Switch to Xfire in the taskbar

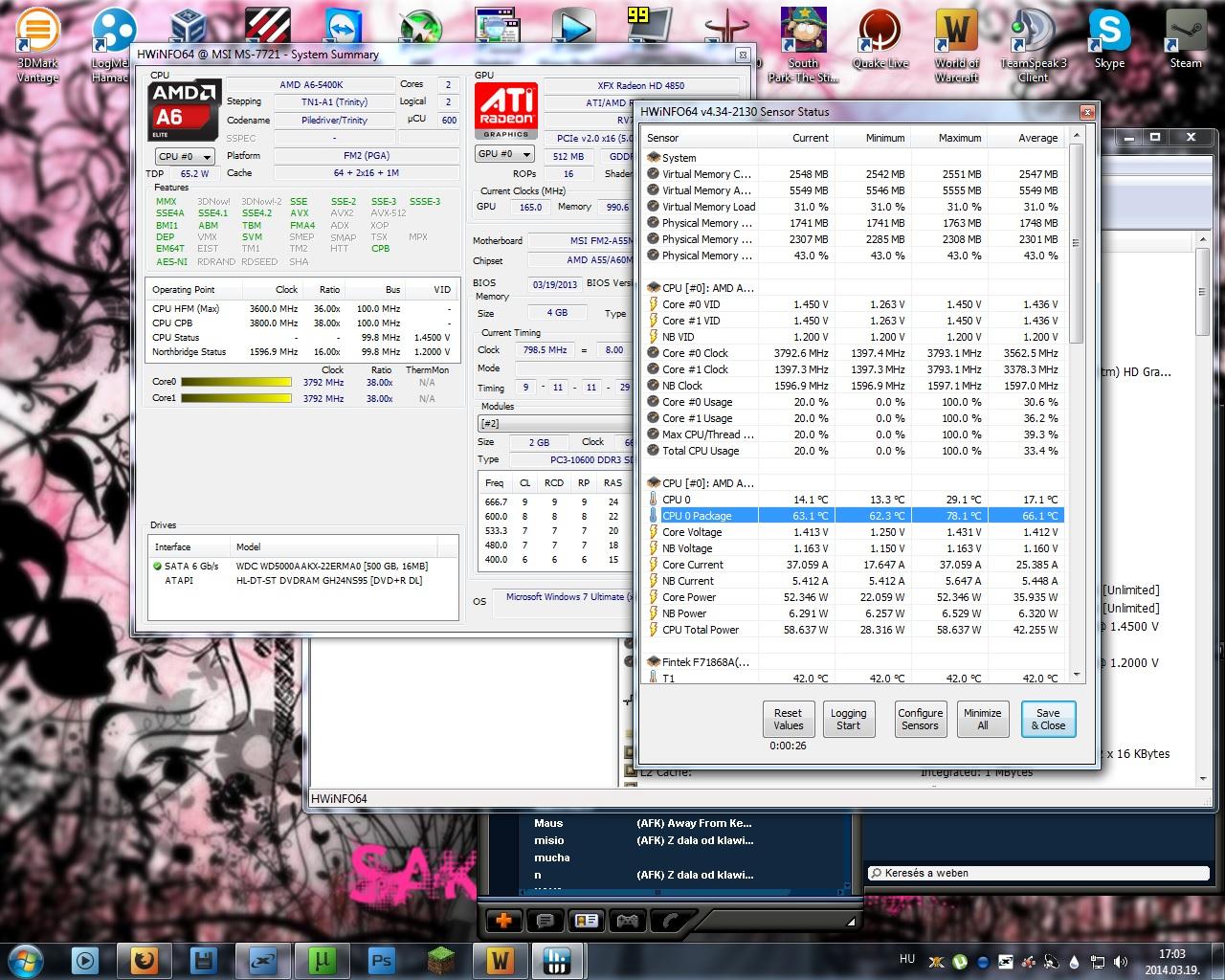(263, 960)
